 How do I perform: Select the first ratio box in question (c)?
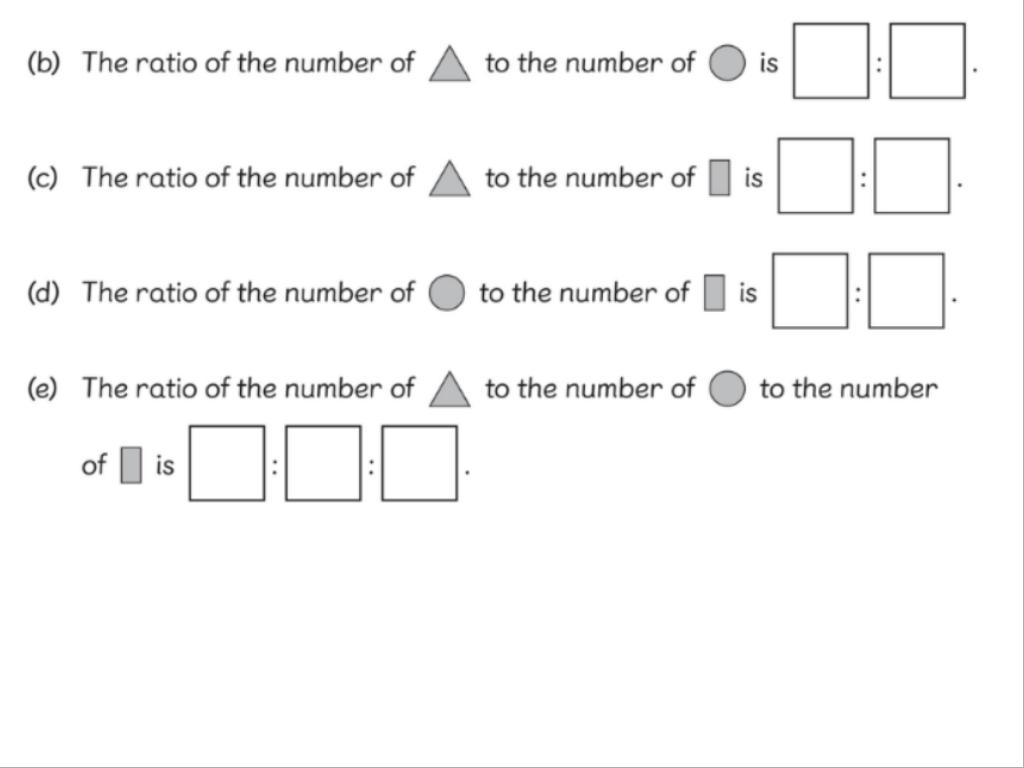point(816,176)
